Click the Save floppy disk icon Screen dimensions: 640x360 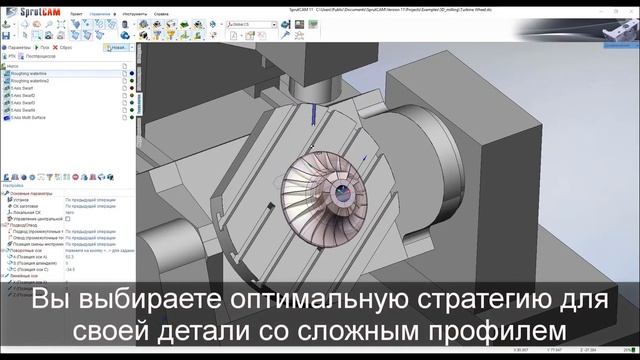tap(6, 36)
